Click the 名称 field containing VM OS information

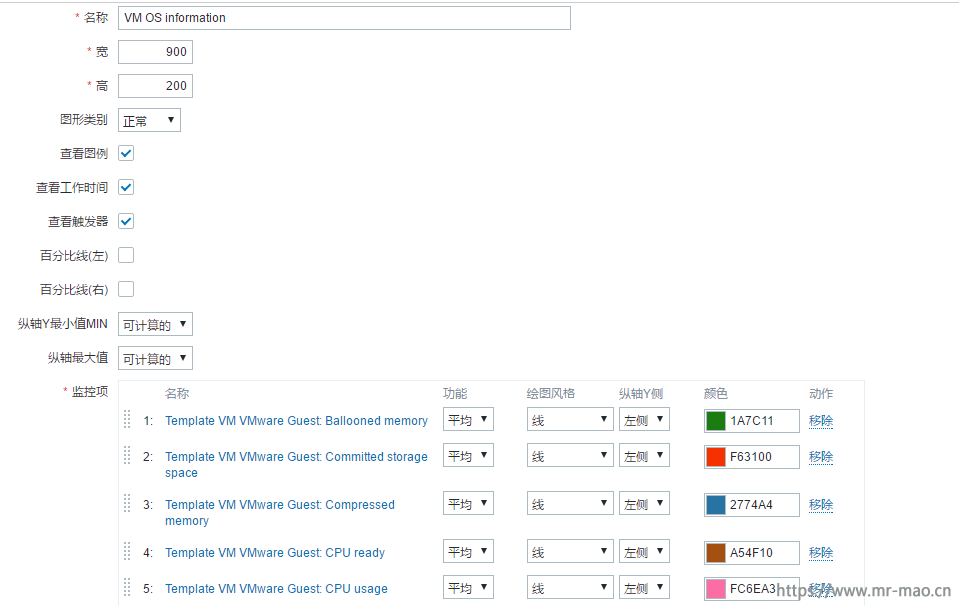coord(344,18)
